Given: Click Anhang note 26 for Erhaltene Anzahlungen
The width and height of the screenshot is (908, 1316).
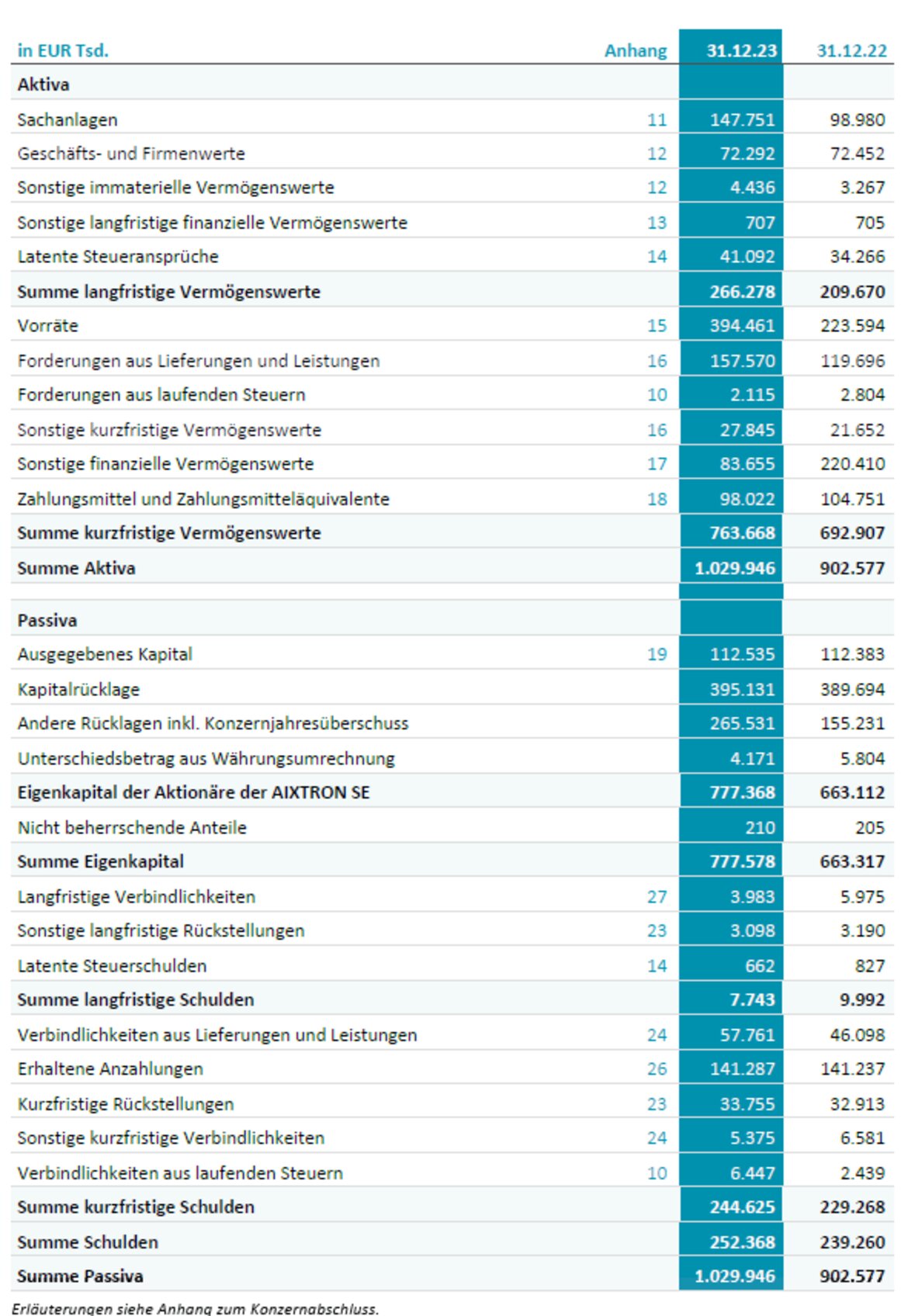Looking at the screenshot, I should tap(657, 1069).
